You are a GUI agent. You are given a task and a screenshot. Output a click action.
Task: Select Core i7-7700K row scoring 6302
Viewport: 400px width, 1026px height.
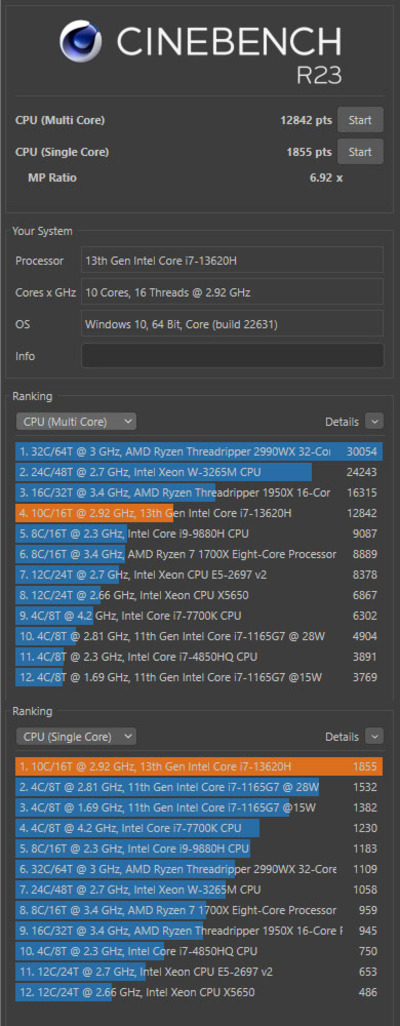pyautogui.click(x=199, y=616)
